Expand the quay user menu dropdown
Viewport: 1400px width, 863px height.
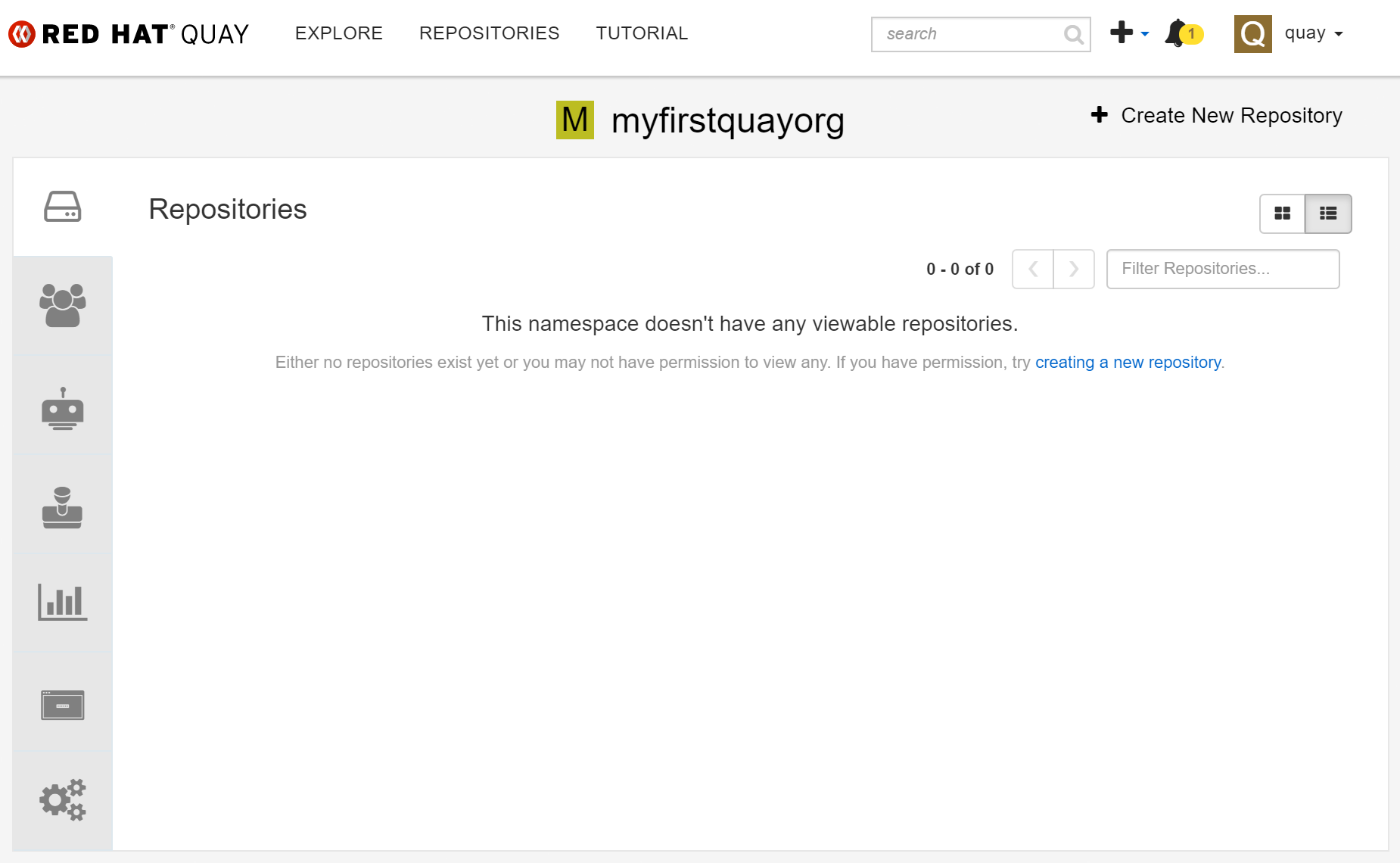[x=1314, y=33]
